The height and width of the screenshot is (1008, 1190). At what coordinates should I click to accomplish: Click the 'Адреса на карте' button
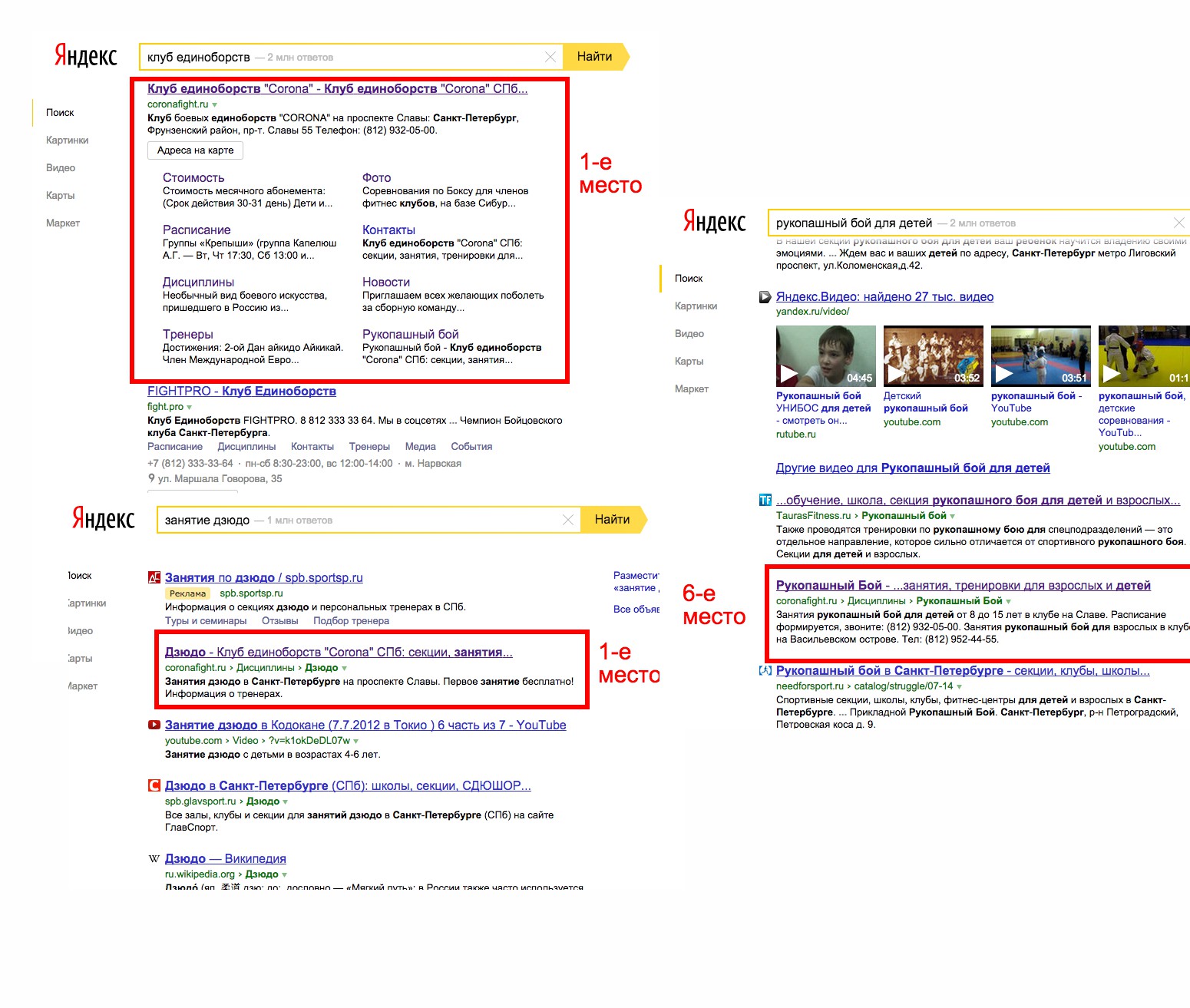tap(195, 150)
